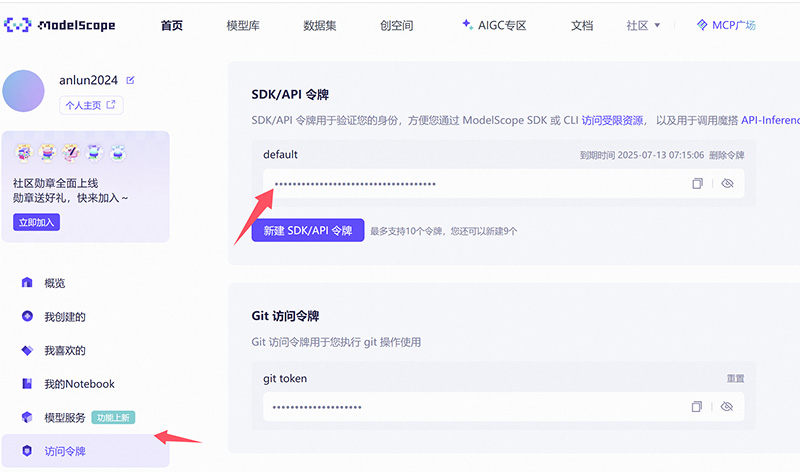
Task: Reveal the git token value
Action: (x=727, y=407)
